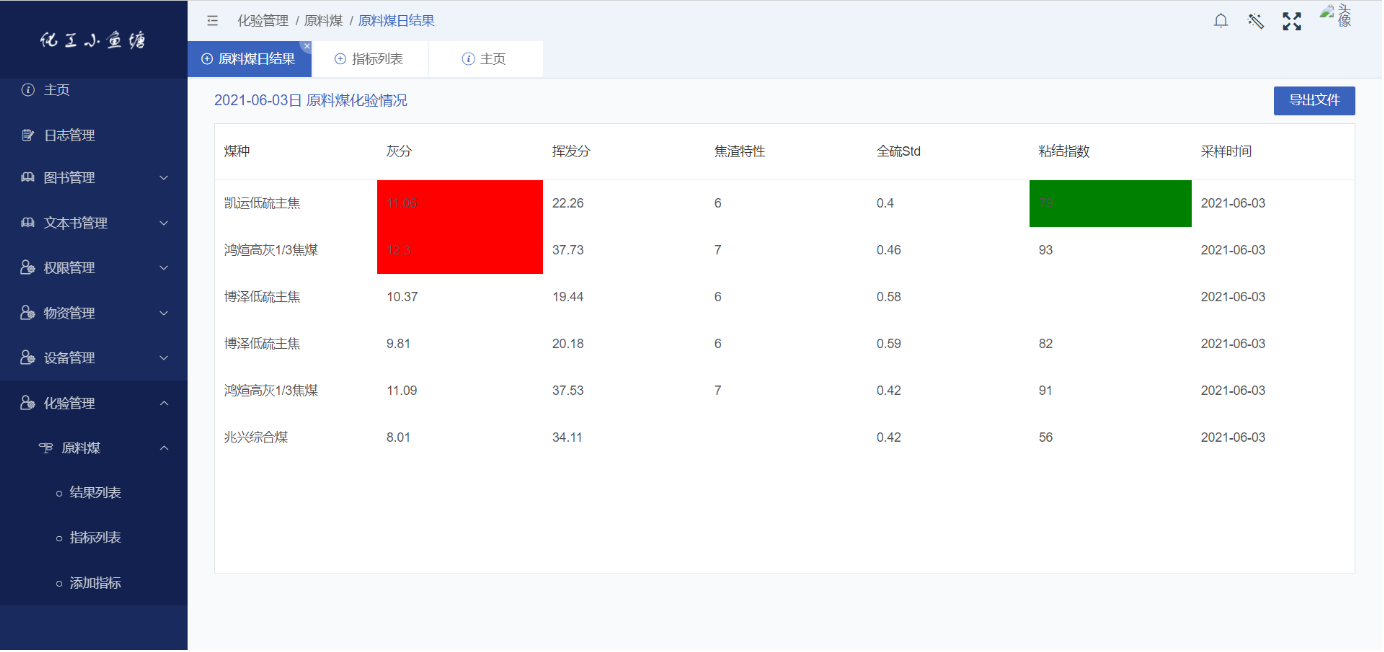The width and height of the screenshot is (1384, 652).
Task: Expand the 物资管理 menu
Action: pyautogui.click(x=93, y=313)
